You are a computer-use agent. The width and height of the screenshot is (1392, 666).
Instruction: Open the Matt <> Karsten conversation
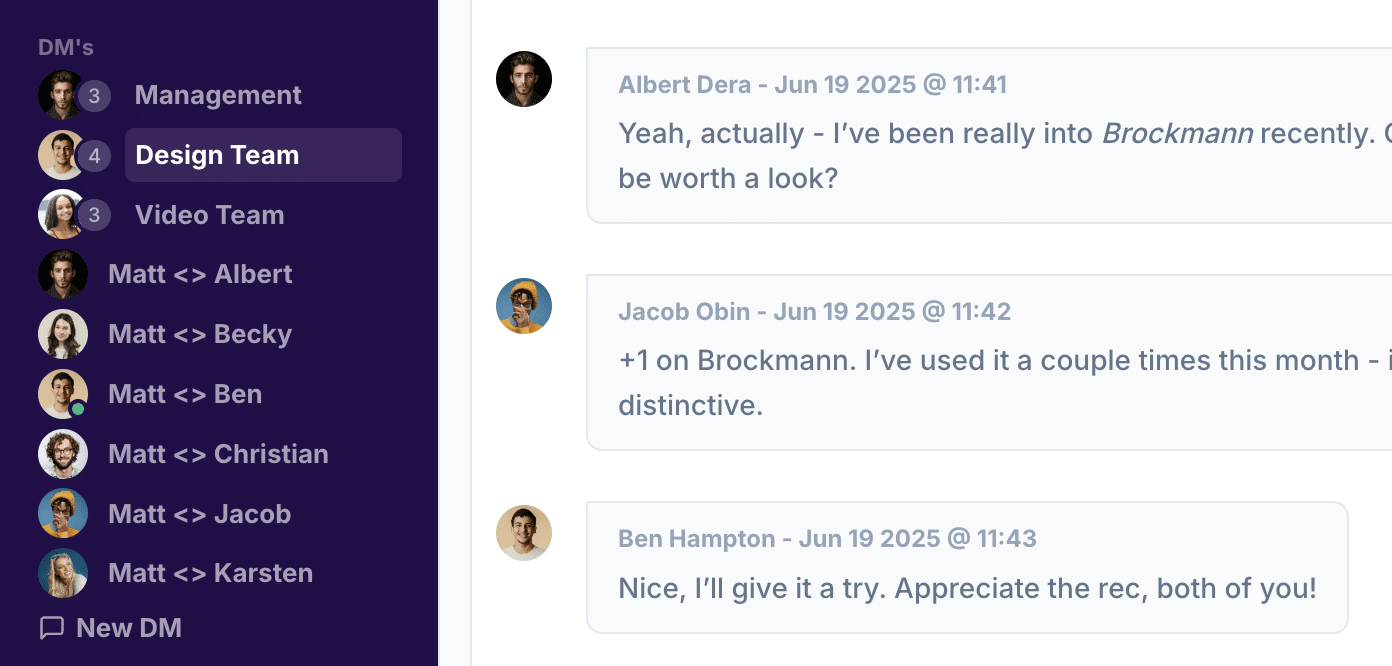pyautogui.click(x=210, y=573)
